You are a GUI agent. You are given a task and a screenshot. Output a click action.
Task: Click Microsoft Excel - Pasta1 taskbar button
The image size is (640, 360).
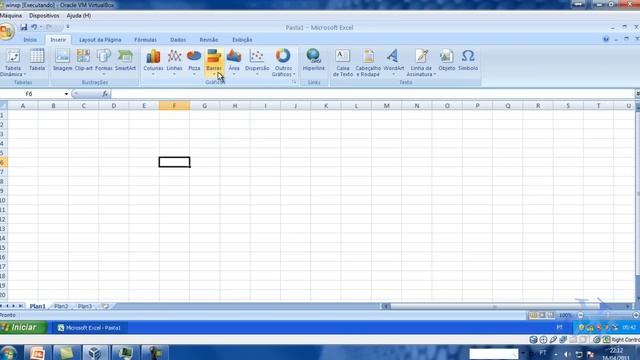tap(89, 328)
